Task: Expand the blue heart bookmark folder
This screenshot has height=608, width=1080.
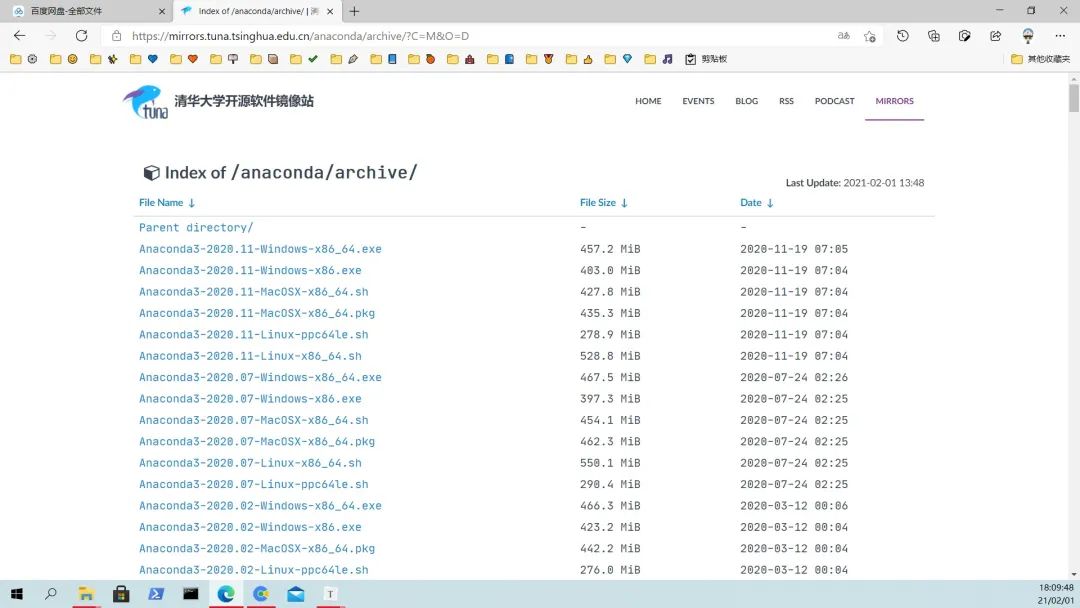Action: 144,59
